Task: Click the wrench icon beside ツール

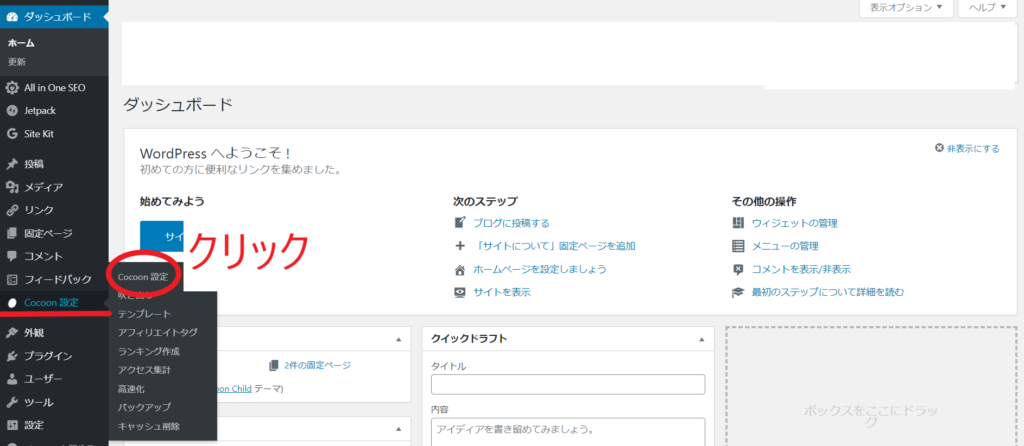Action: point(11,402)
